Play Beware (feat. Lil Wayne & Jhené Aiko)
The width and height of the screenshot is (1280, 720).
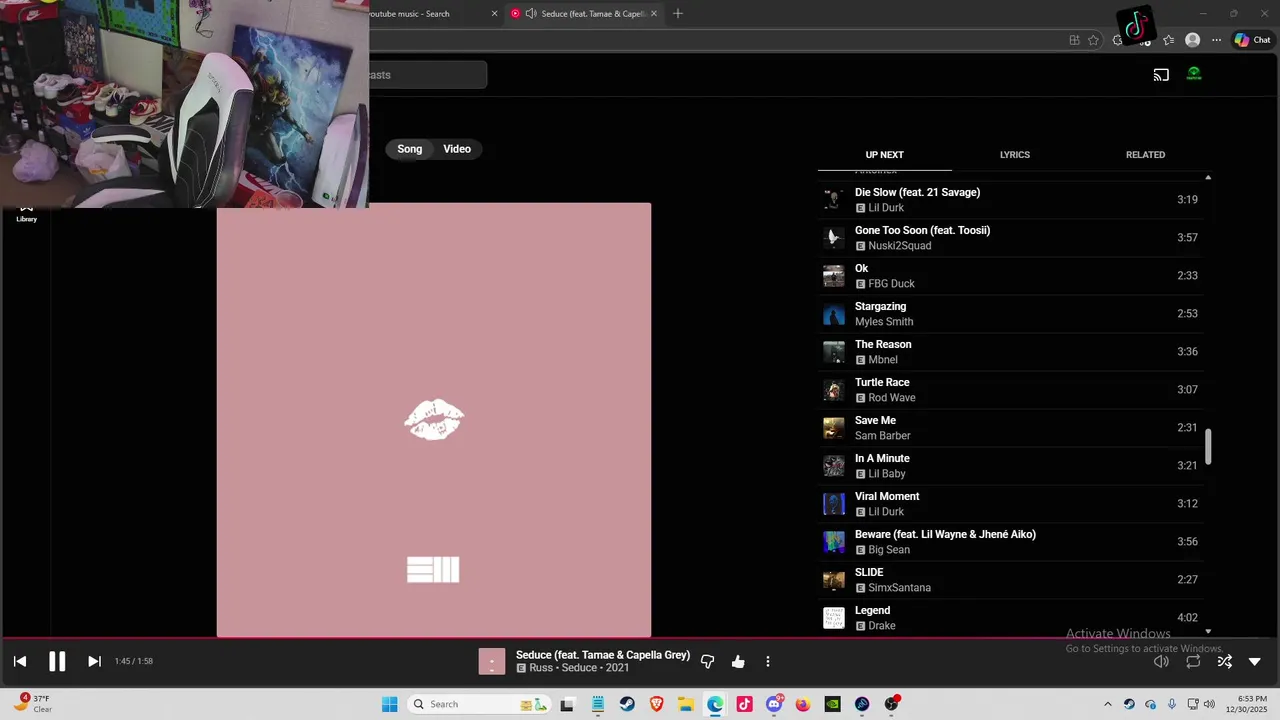(x=1012, y=542)
